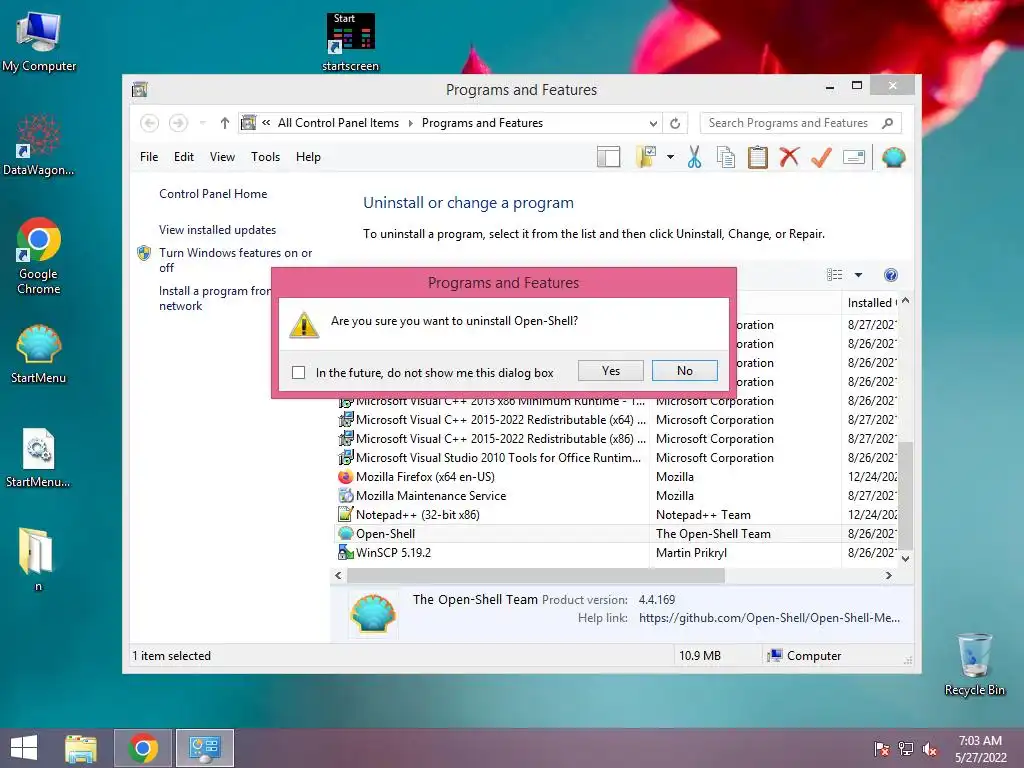The image size is (1024, 768).
Task: Click the taskbar clock showing 7:03 AM
Action: [x=980, y=749]
